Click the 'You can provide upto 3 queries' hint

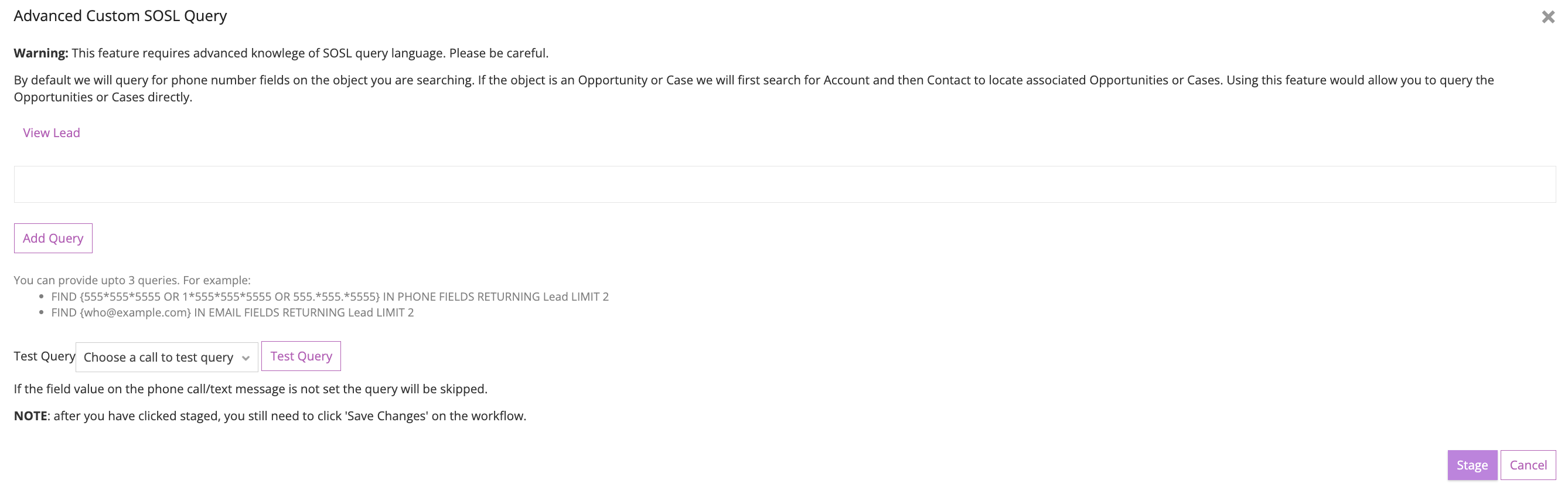pyautogui.click(x=132, y=280)
